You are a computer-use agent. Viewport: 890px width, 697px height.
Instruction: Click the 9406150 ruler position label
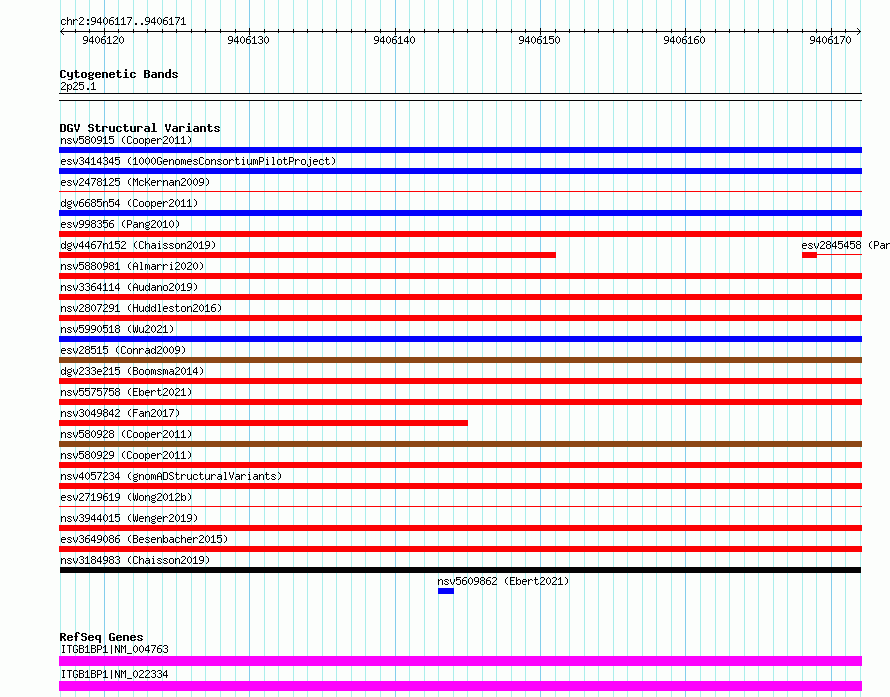[539, 40]
